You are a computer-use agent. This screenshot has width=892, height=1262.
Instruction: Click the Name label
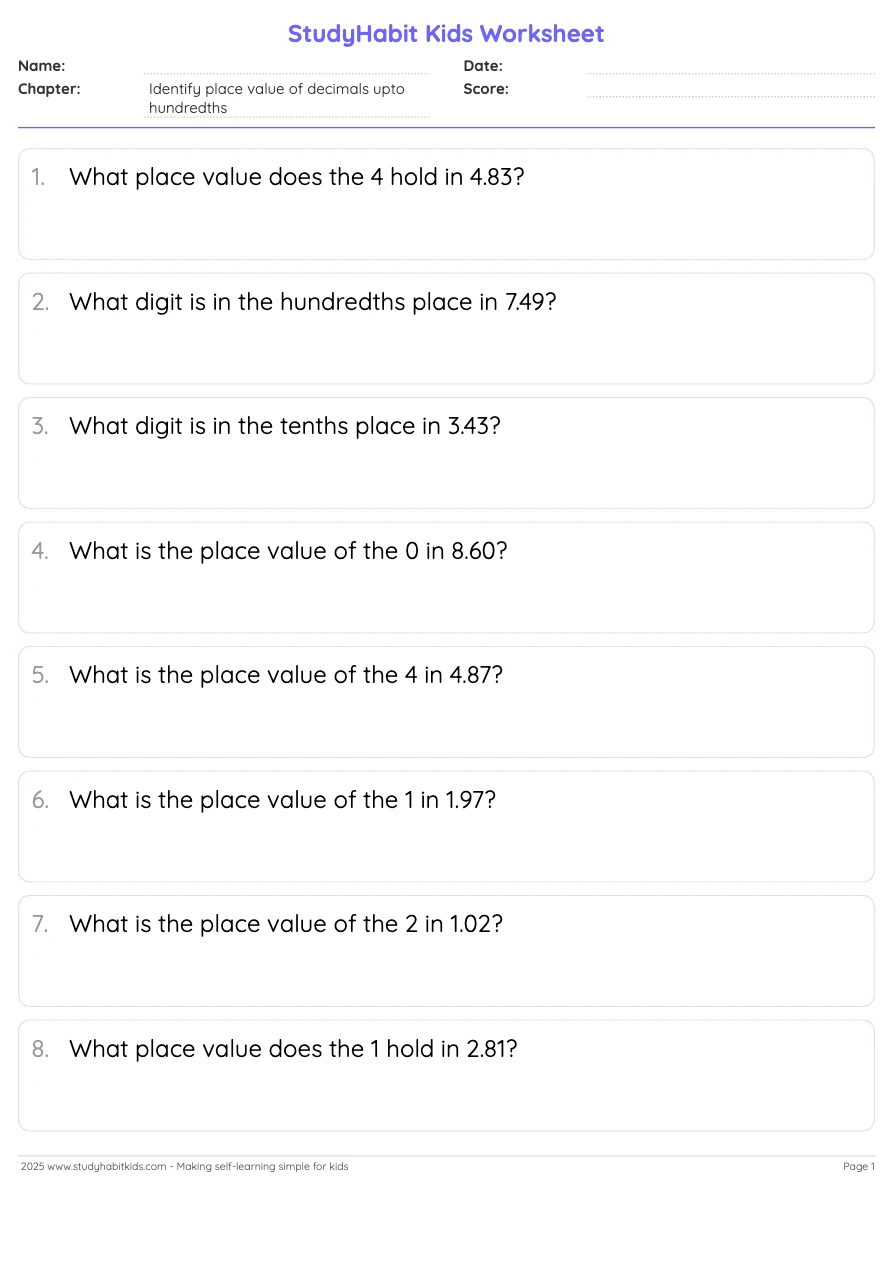point(42,66)
